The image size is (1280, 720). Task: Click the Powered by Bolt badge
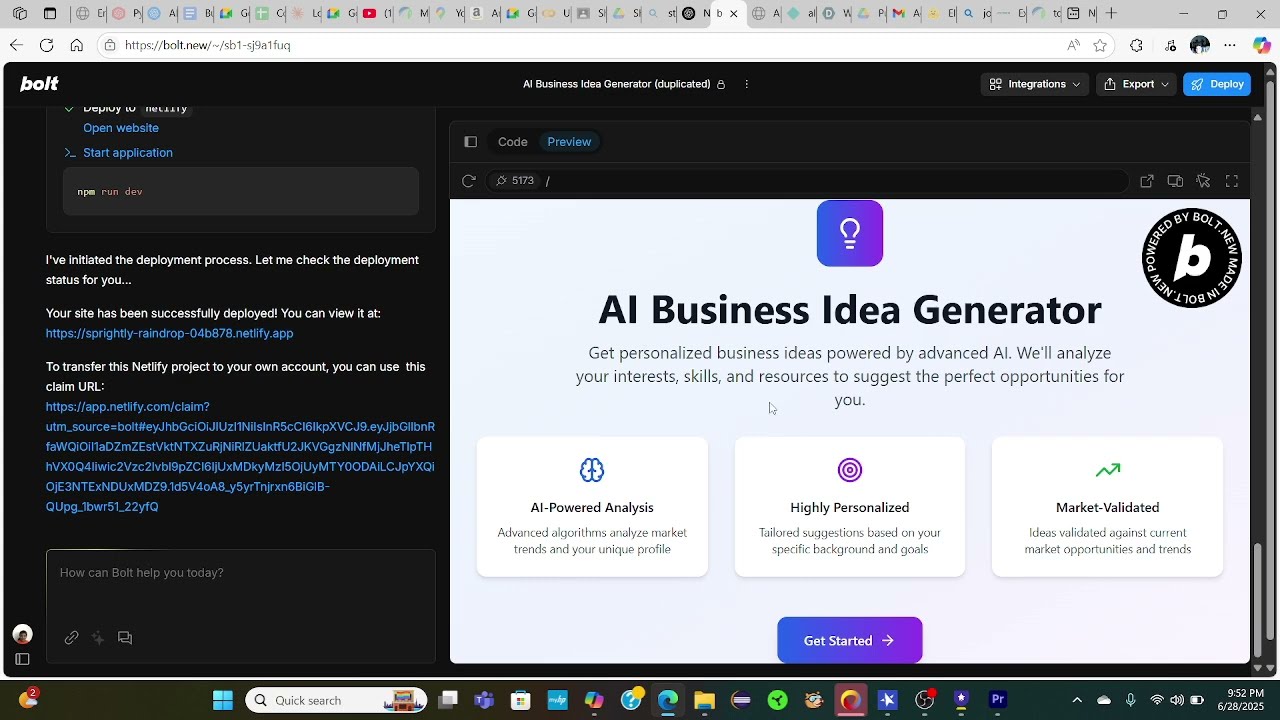click(1191, 258)
